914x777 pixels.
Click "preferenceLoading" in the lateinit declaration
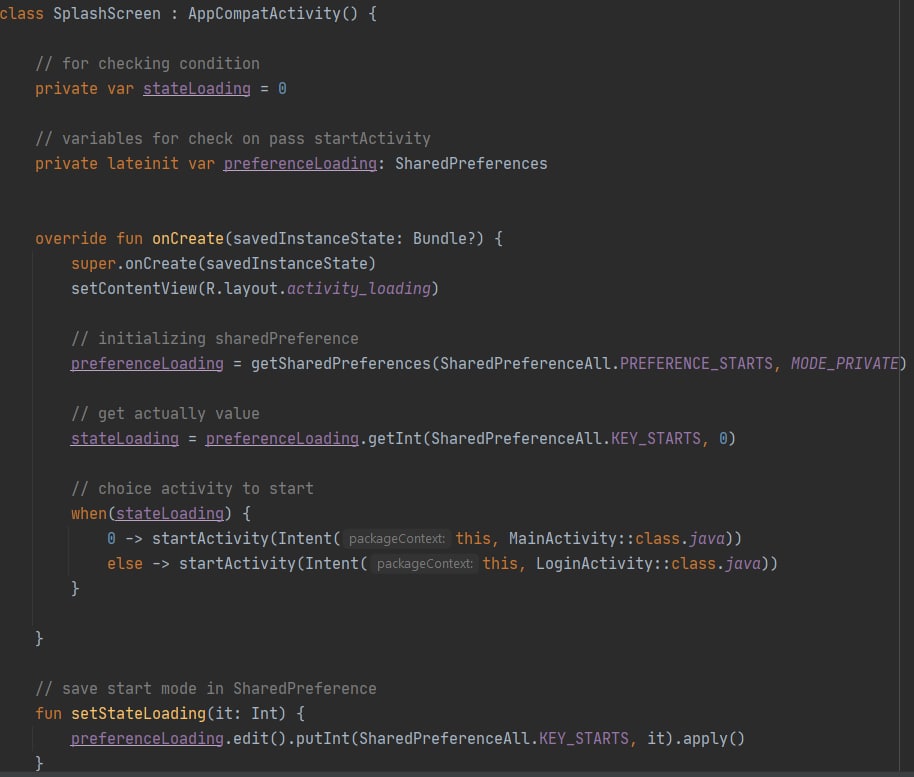pyautogui.click(x=300, y=164)
